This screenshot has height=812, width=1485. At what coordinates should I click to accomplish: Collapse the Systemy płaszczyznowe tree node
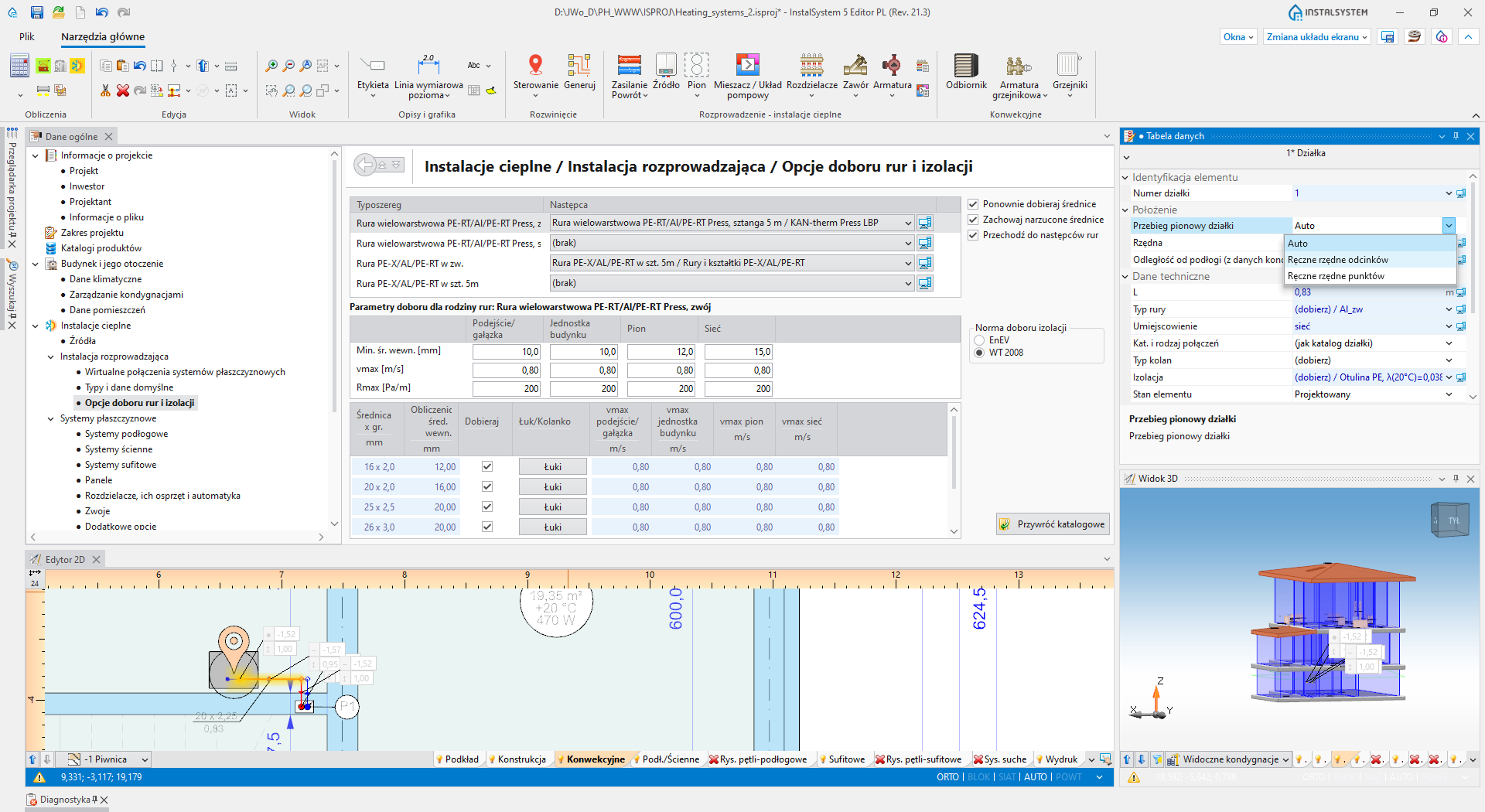51,418
